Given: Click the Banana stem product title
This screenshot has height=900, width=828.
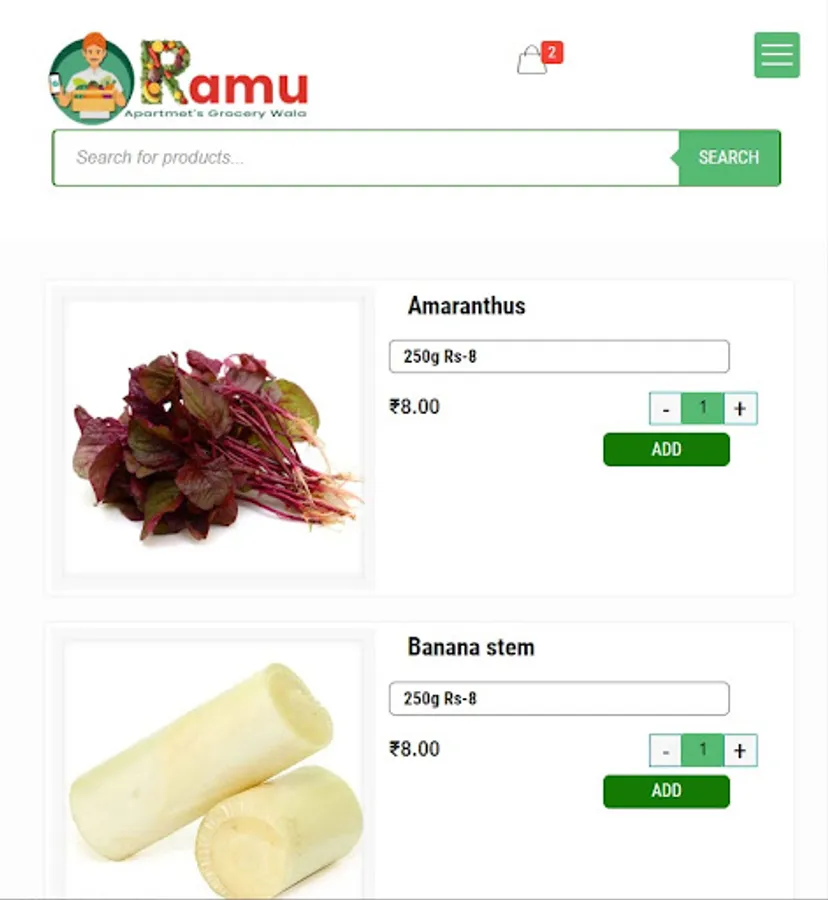Looking at the screenshot, I should pos(471,647).
